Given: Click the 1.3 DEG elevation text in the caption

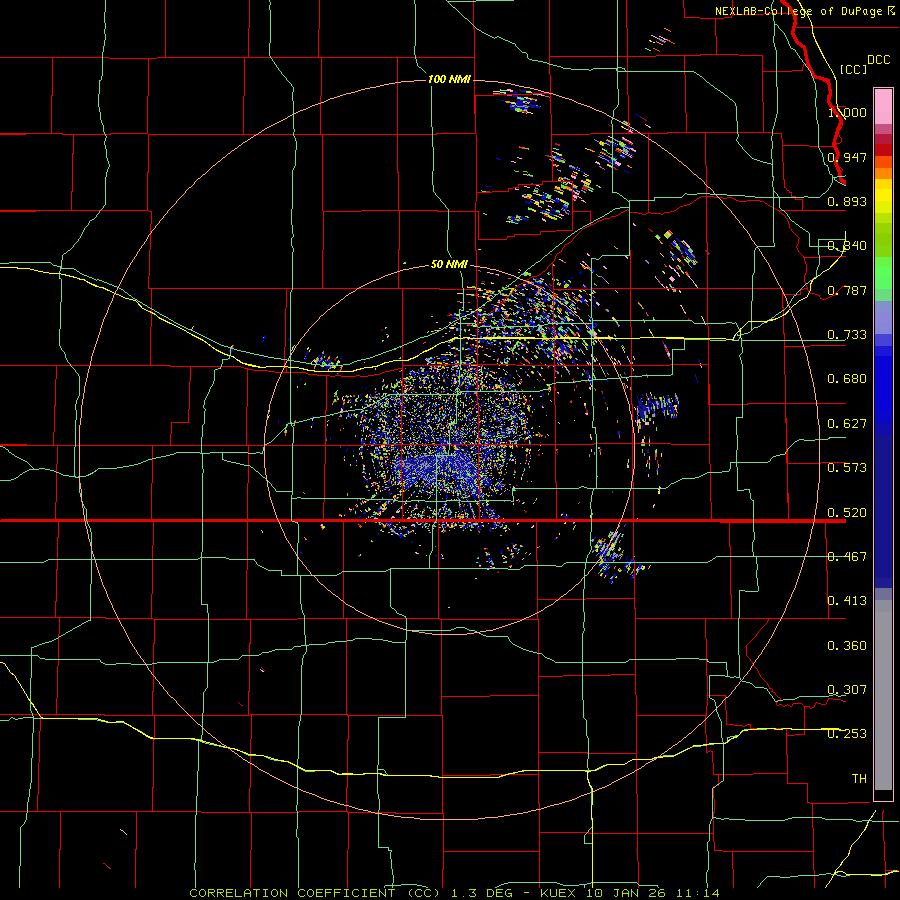Looking at the screenshot, I should (x=482, y=893).
